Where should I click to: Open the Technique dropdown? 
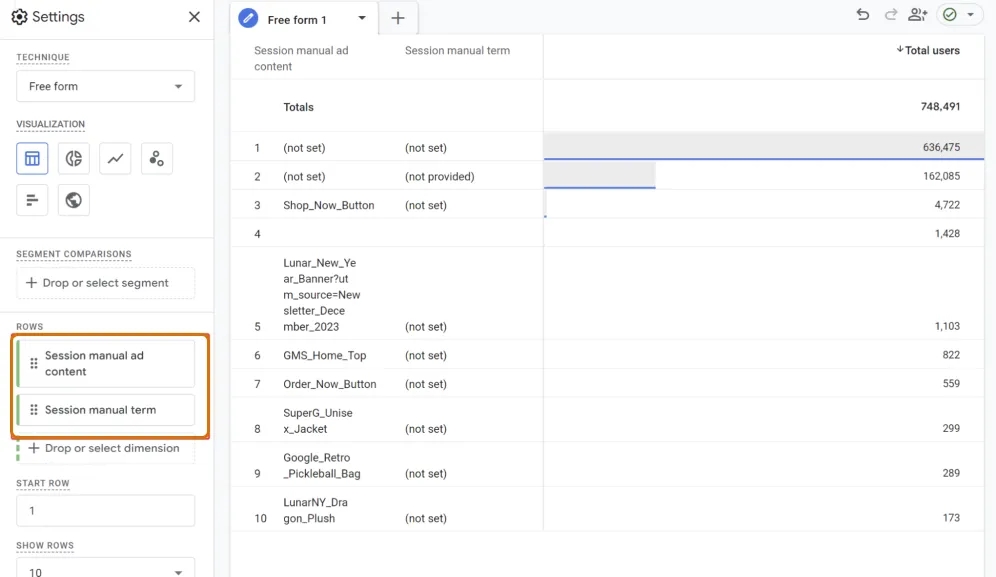coord(105,86)
